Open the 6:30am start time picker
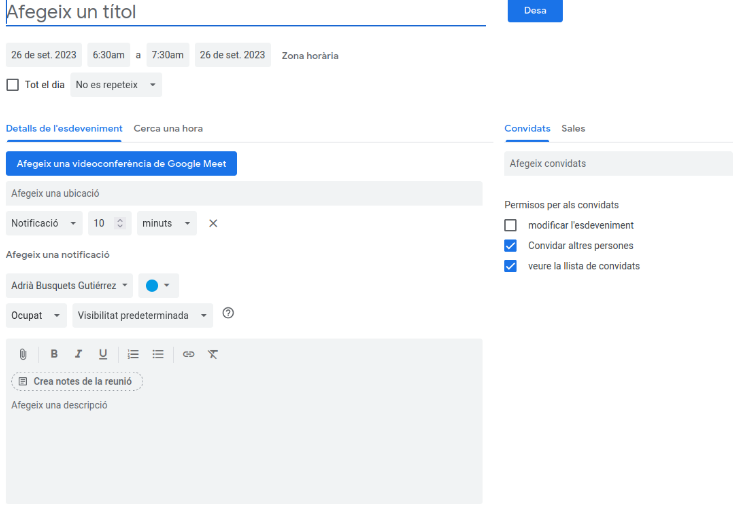749x512 pixels. click(108, 55)
